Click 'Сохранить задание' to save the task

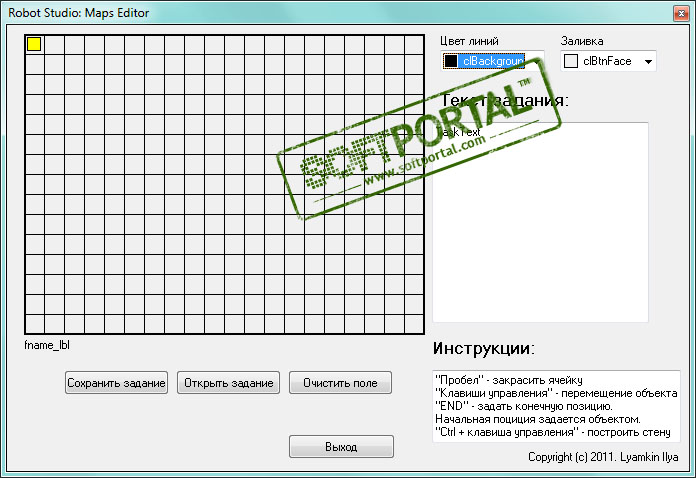(116, 383)
